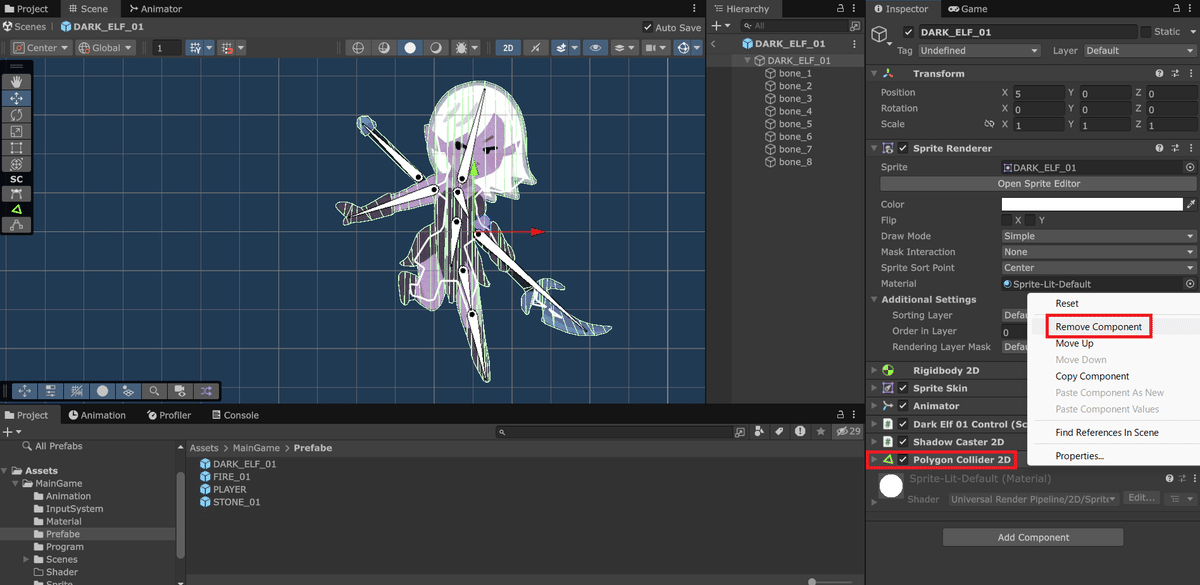The height and width of the screenshot is (585, 1200).
Task: Click the 2D view mode icon
Action: (x=510, y=47)
